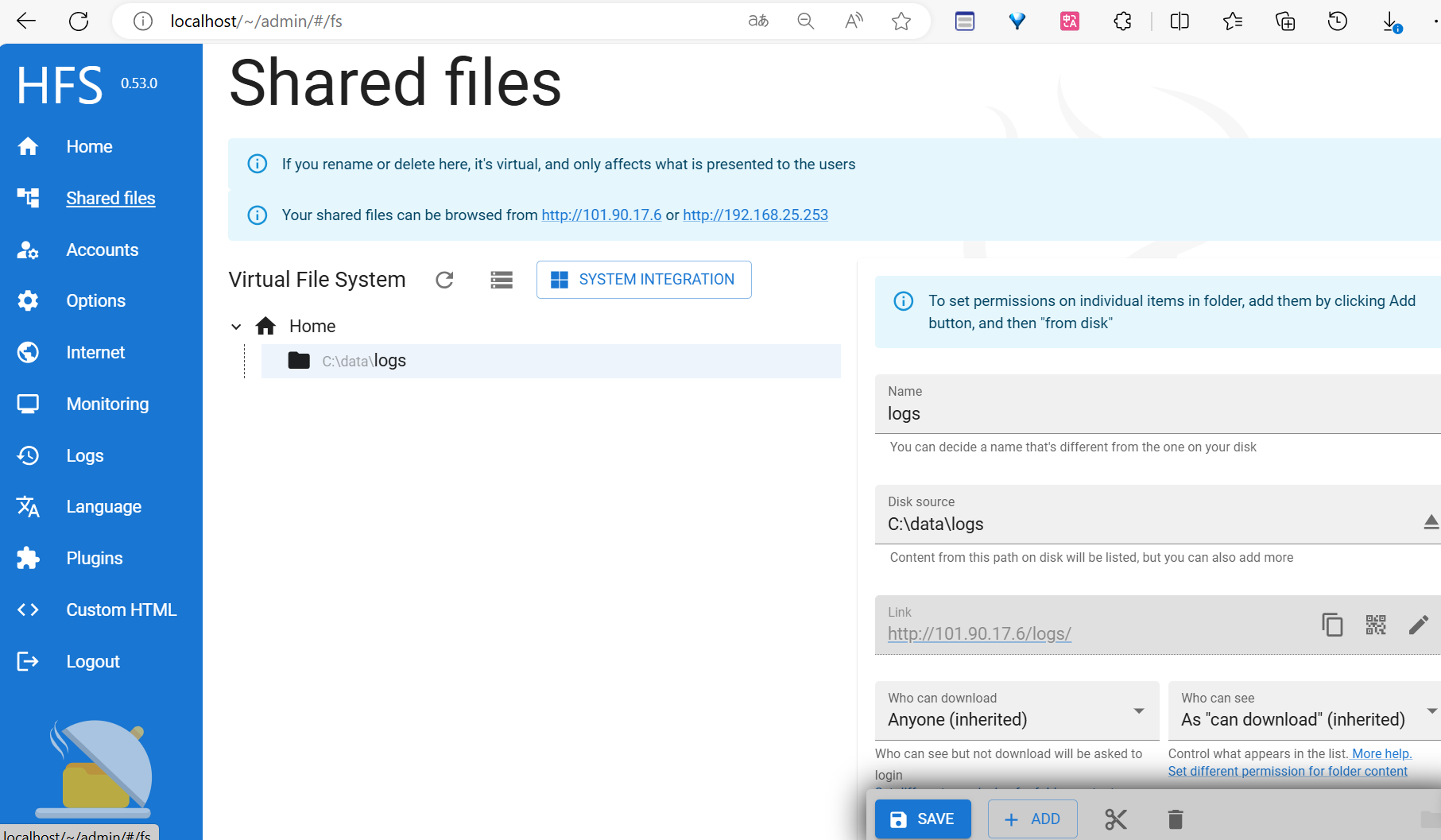Delete the selected folder with trash icon
Screen dimensions: 1441x840
pyautogui.click(x=1176, y=819)
